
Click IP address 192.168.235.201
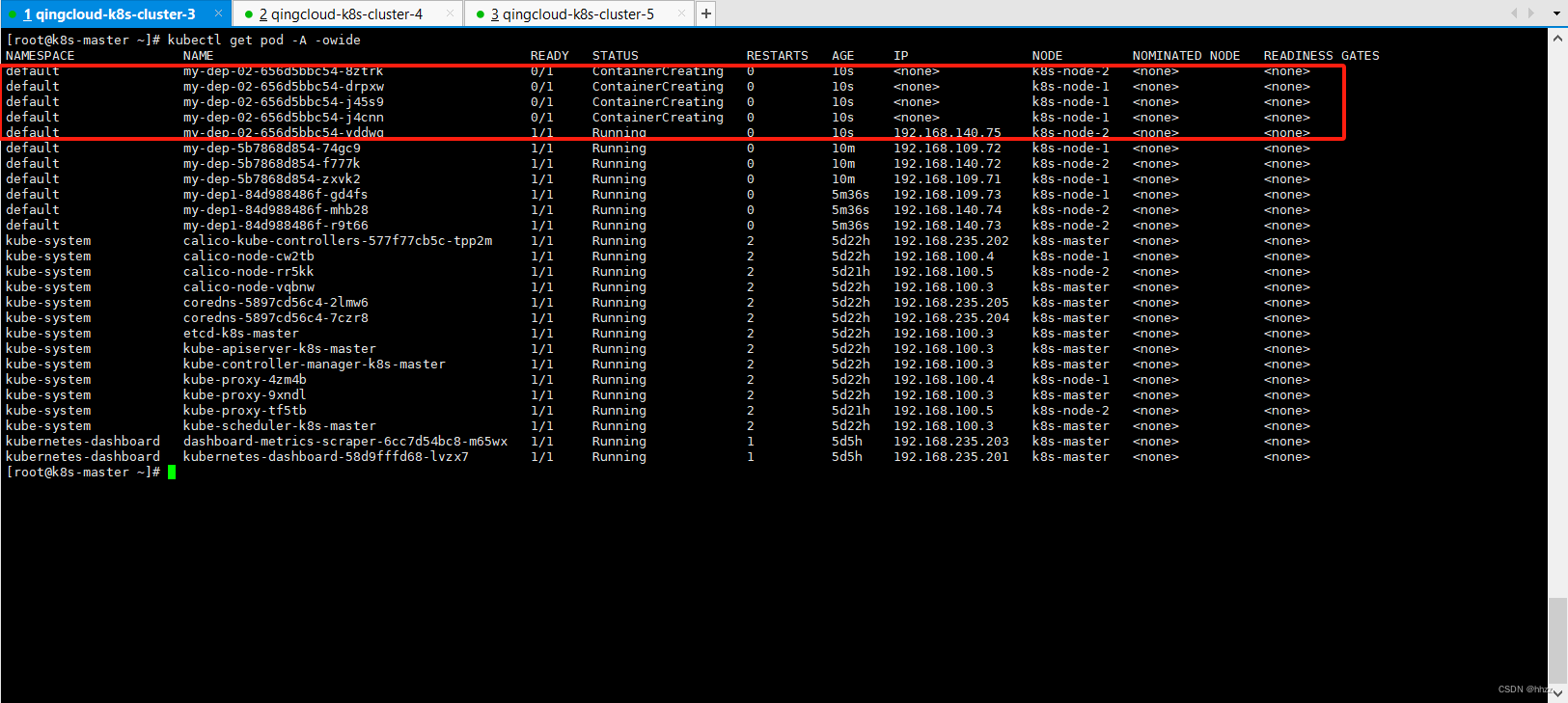click(951, 457)
